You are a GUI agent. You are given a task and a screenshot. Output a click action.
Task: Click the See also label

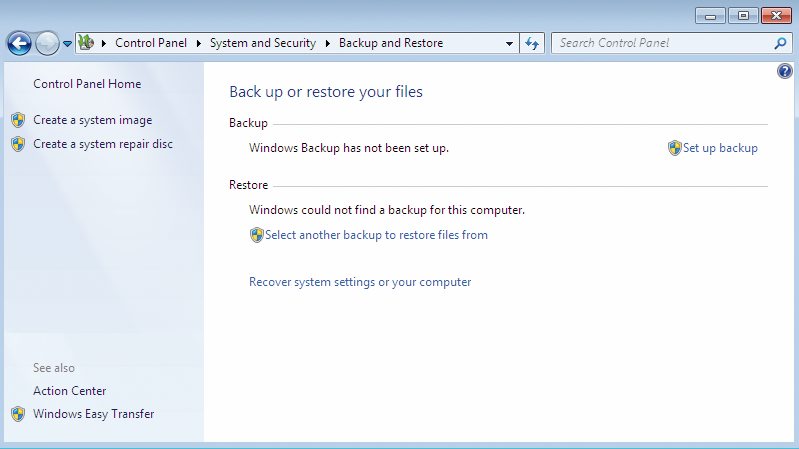[x=54, y=367]
